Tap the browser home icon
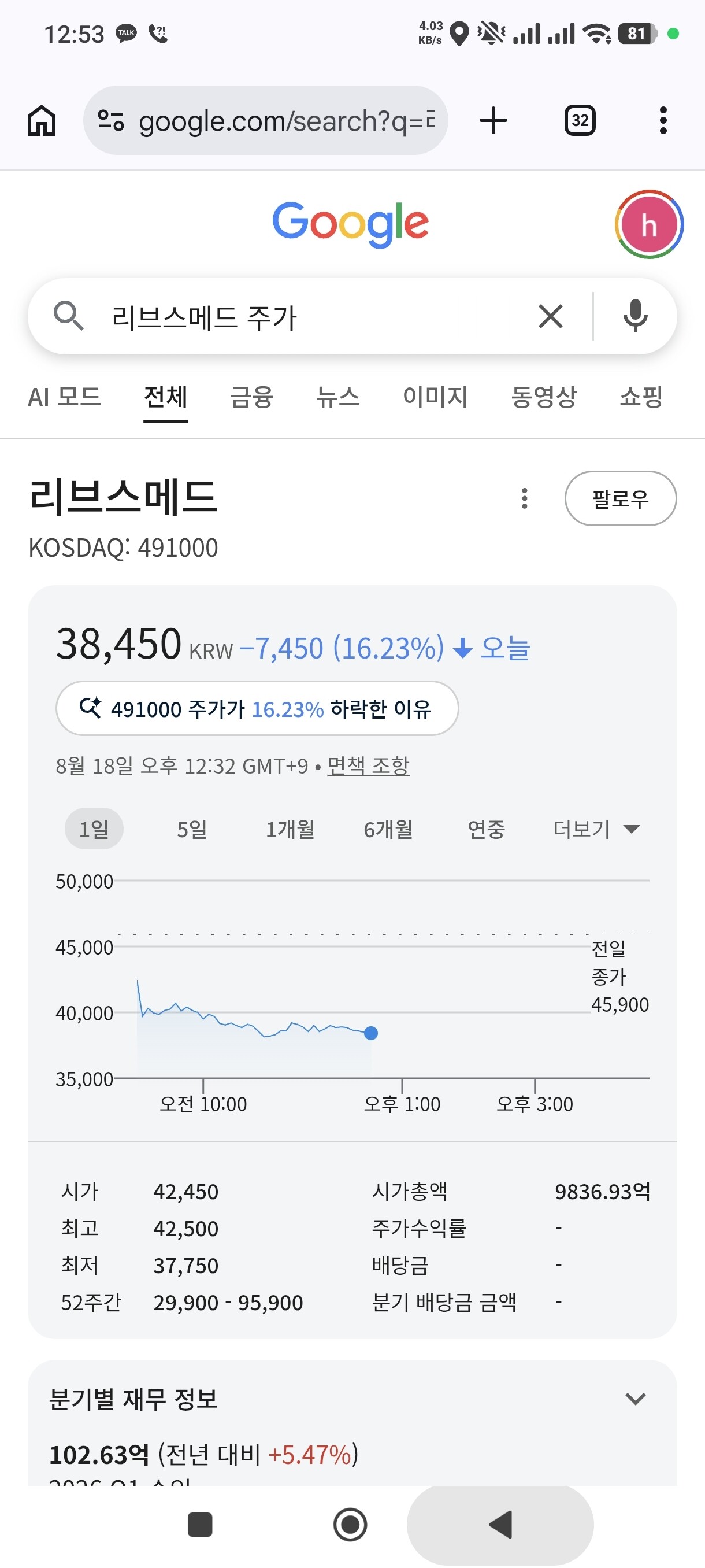Viewport: 705px width, 1568px height. coord(42,120)
